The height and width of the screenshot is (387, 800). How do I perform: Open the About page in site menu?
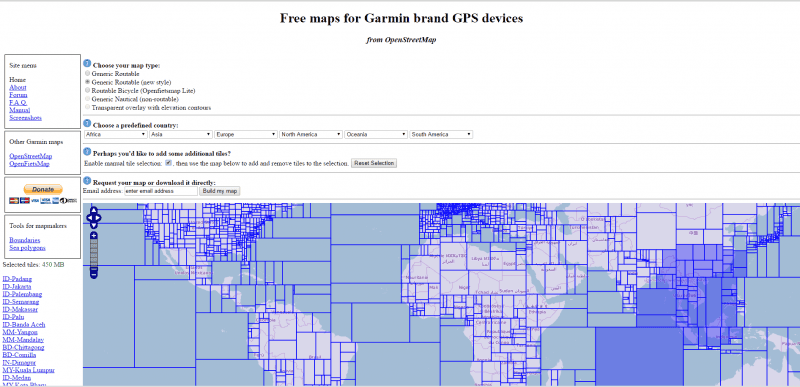pyautogui.click(x=18, y=87)
